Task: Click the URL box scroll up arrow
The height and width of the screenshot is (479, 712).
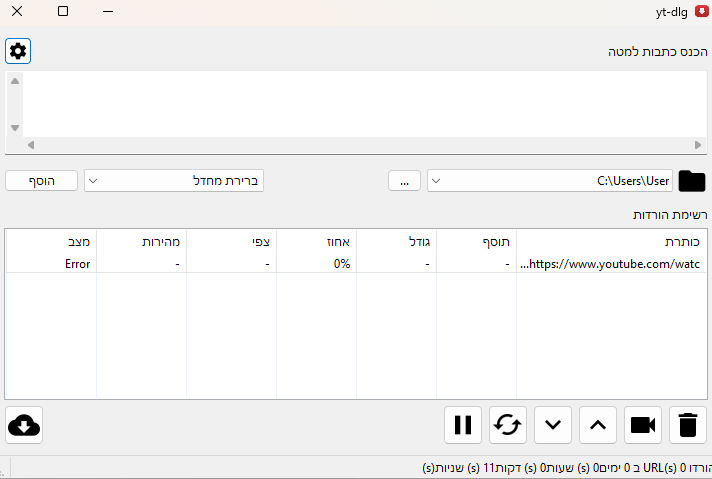Action: pyautogui.click(x=15, y=81)
